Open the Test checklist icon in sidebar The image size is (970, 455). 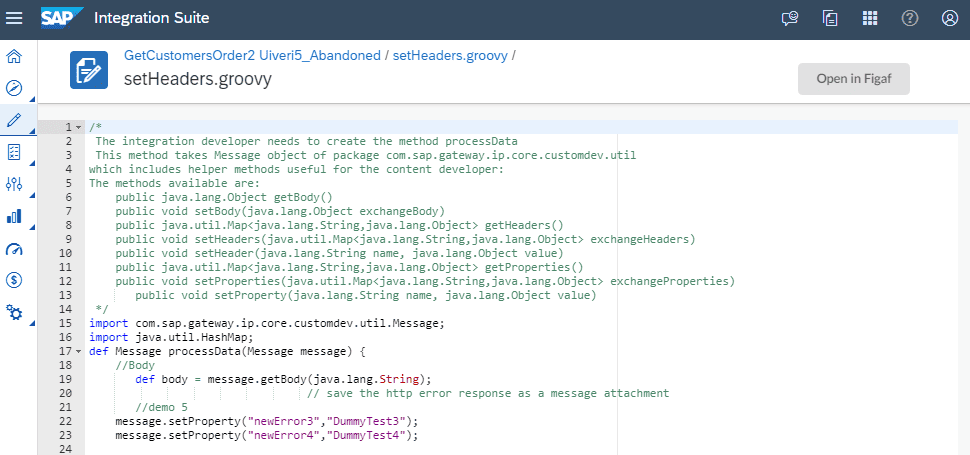point(14,151)
